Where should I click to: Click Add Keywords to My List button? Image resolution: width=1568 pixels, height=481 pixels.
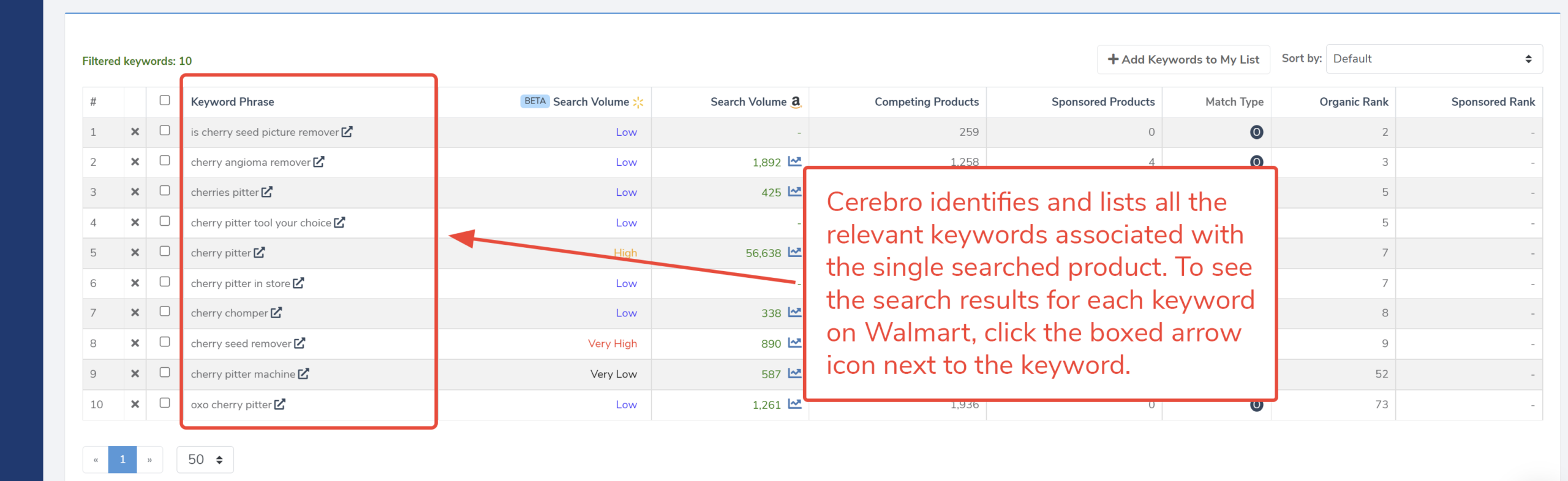click(x=1183, y=59)
